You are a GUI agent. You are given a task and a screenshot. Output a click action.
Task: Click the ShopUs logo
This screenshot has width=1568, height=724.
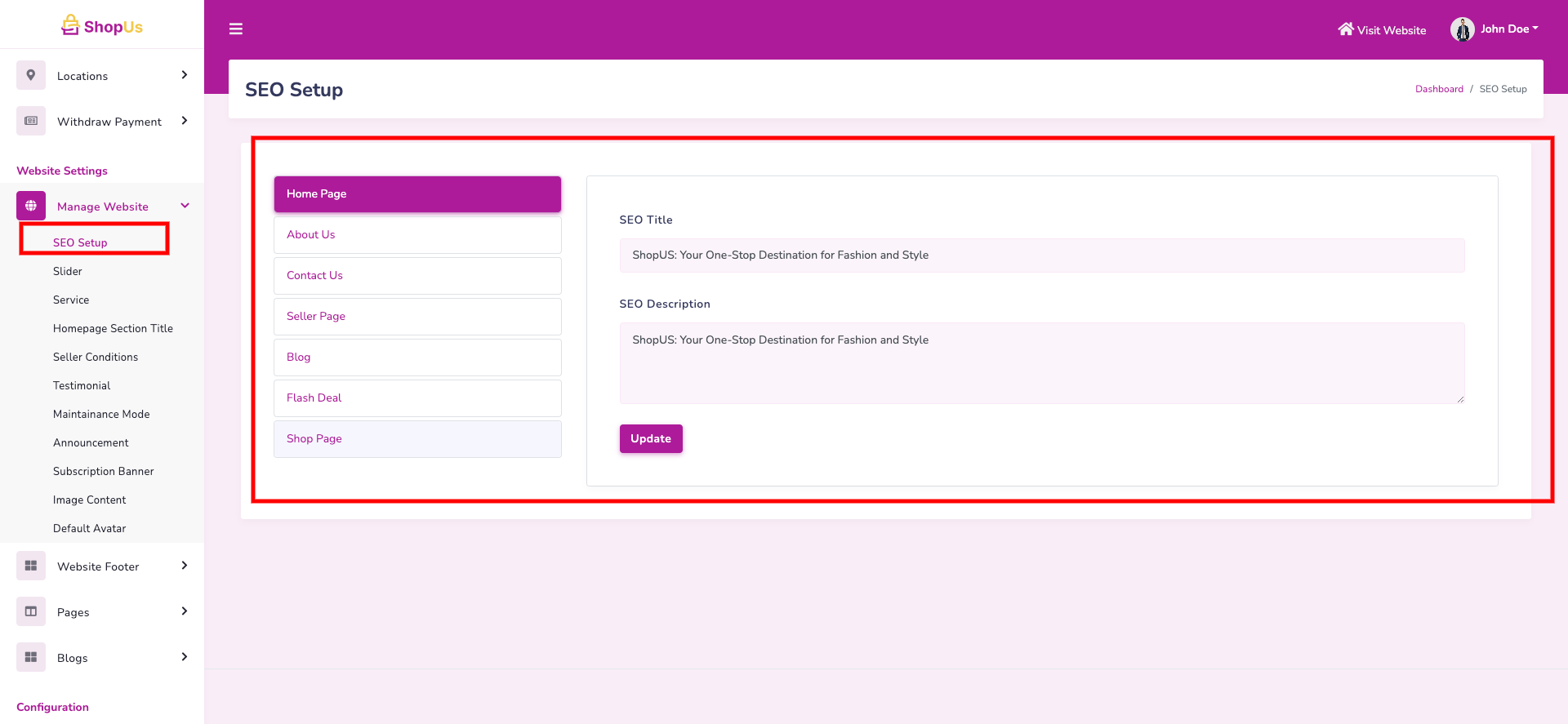click(x=102, y=26)
